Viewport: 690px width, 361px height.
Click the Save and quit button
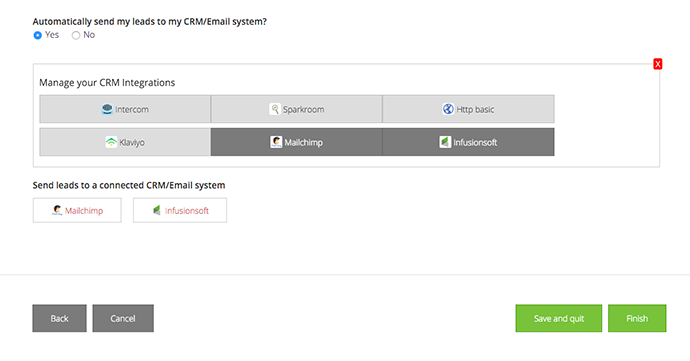(559, 318)
